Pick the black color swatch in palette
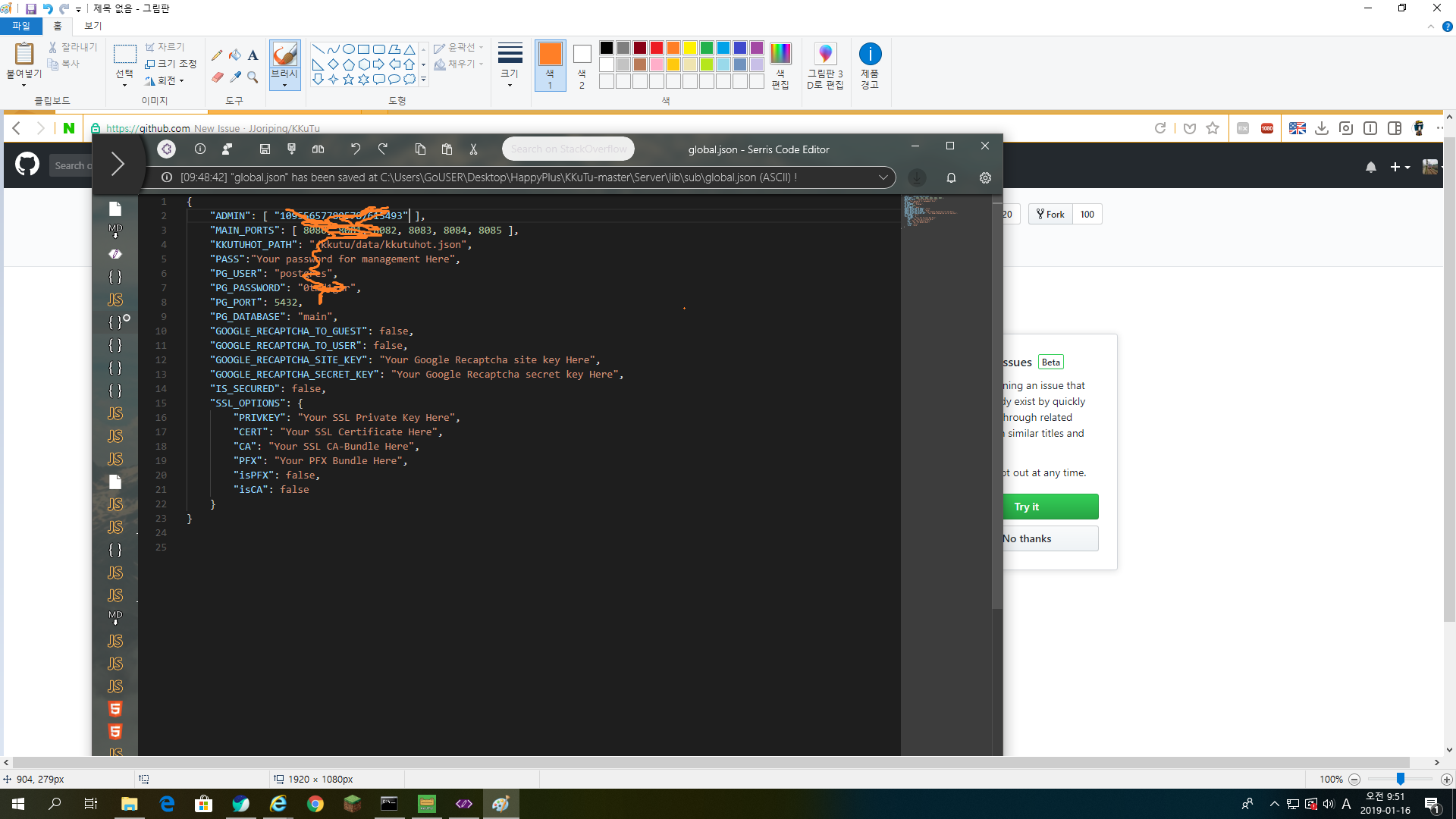 coord(607,48)
